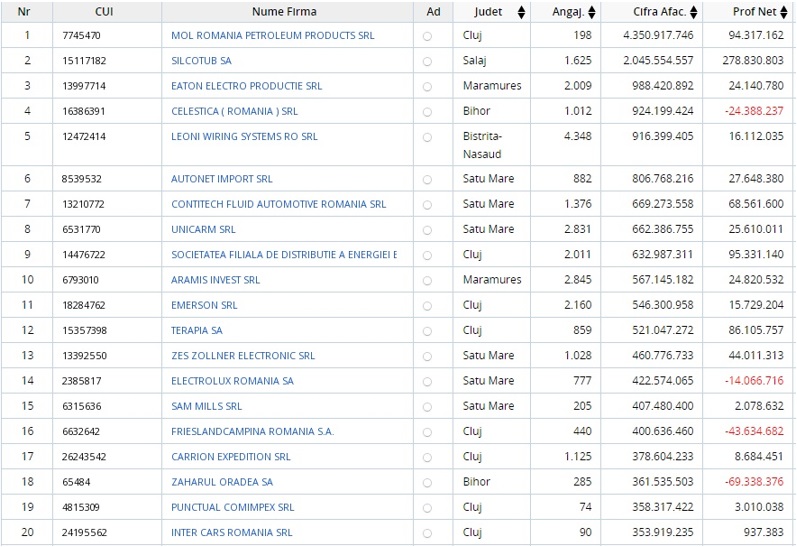Sort table by Judet column arrows

pos(521,13)
